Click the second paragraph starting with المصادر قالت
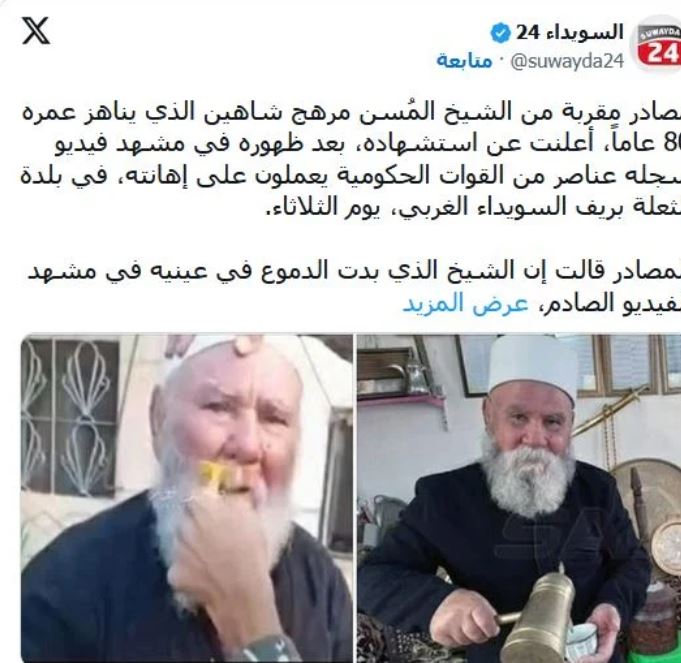 tap(354, 287)
